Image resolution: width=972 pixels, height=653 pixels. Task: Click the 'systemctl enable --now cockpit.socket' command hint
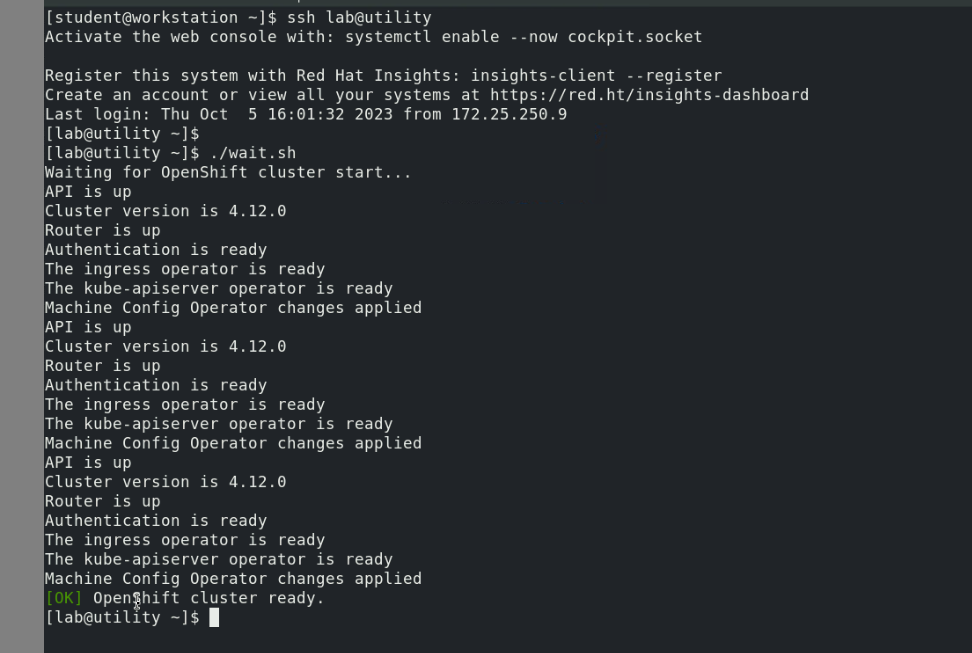point(523,37)
